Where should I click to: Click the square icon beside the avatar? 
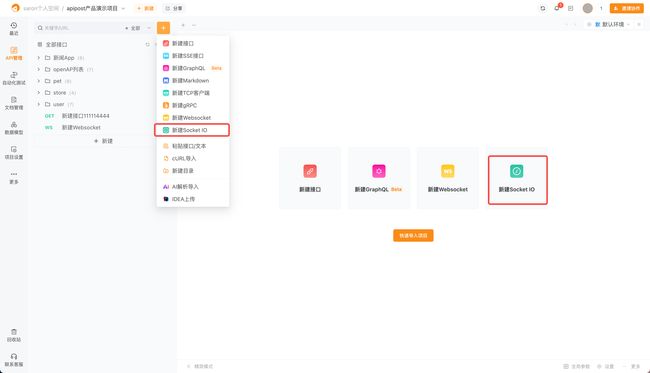tap(570, 8)
